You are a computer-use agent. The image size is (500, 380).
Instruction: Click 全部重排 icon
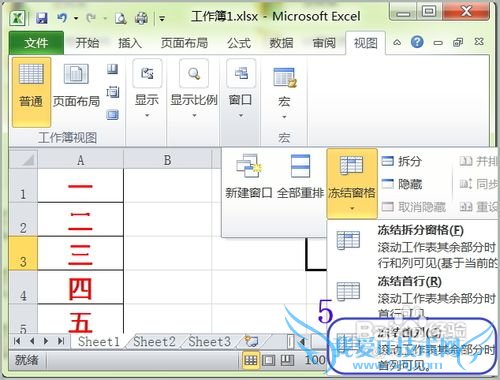(300, 176)
